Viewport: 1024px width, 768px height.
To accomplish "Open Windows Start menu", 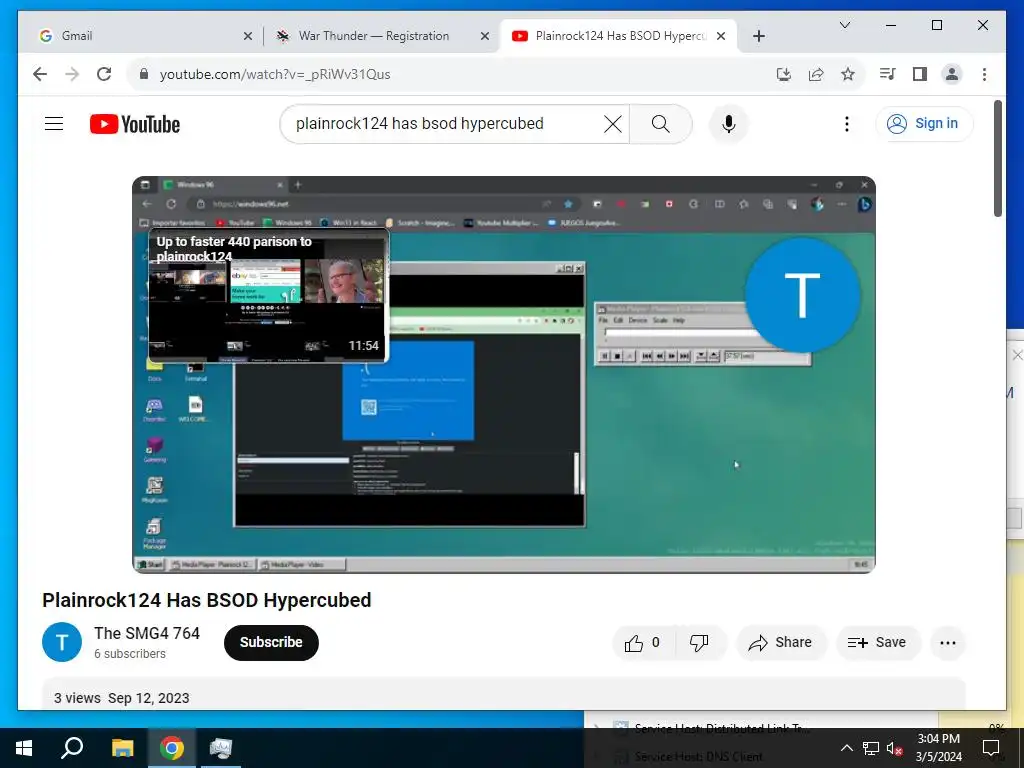I will [x=24, y=748].
